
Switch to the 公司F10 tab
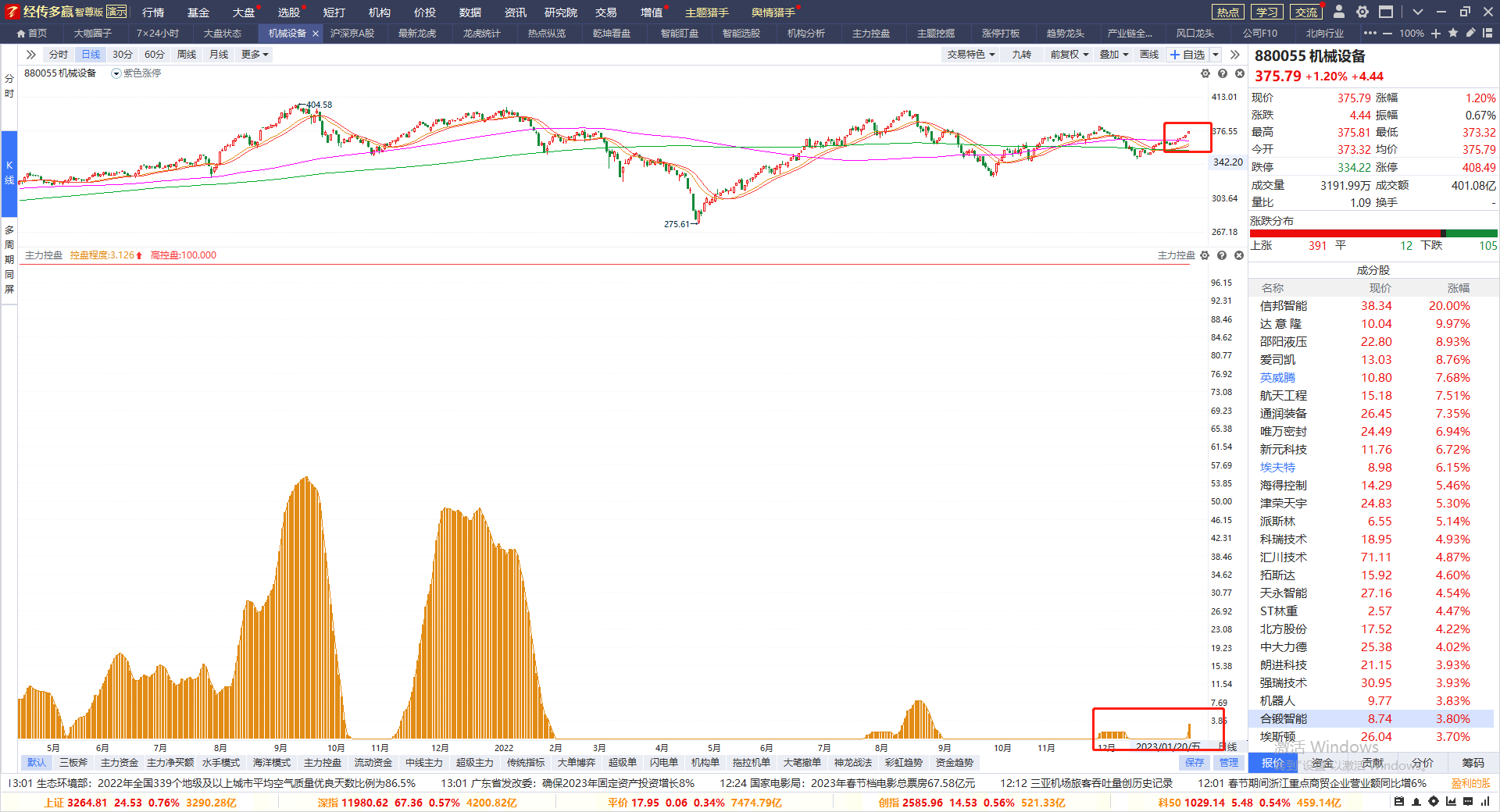click(x=1260, y=34)
